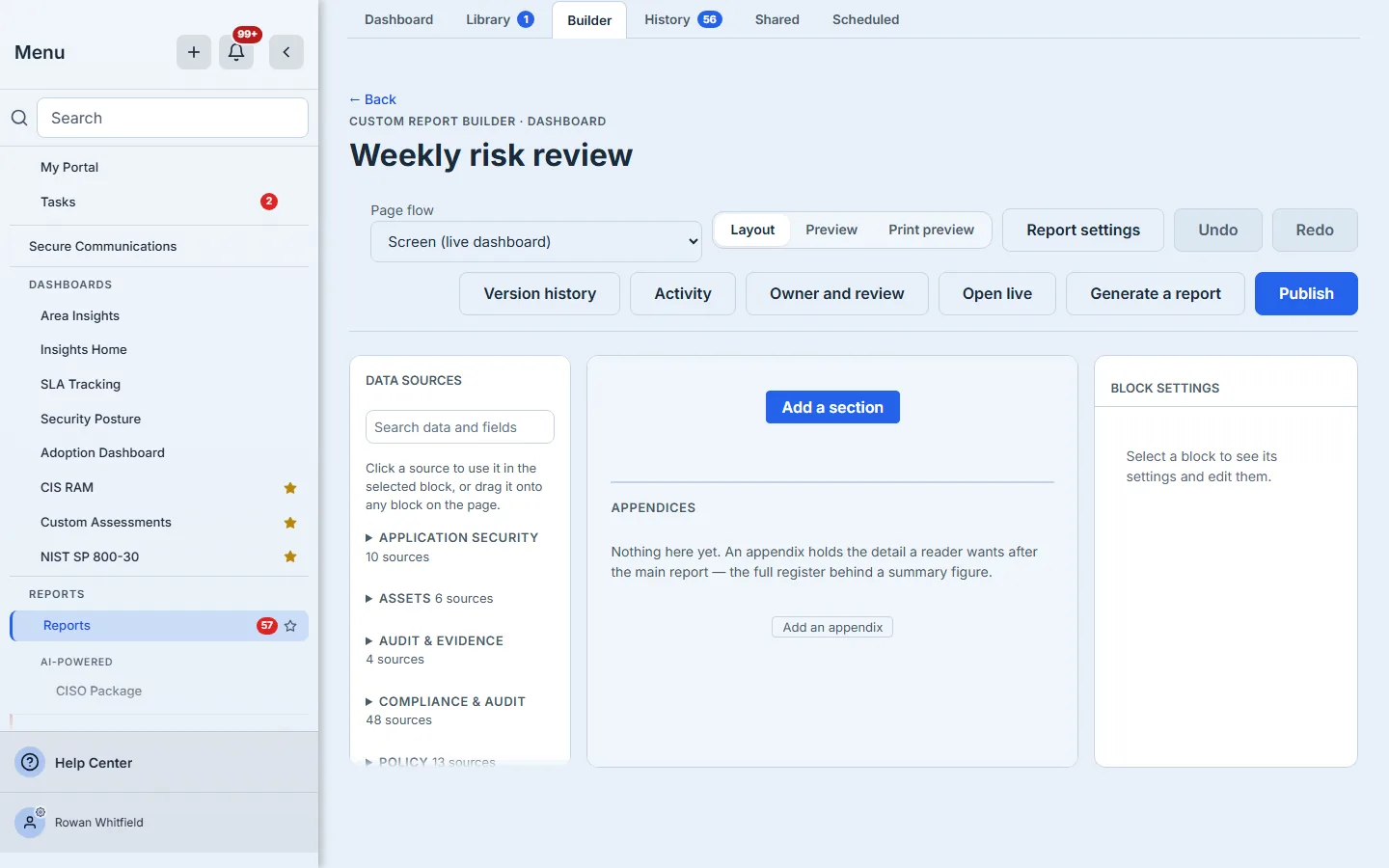Toggle favorite star on CIS RAM
This screenshot has height=868, width=1389.
click(x=290, y=488)
